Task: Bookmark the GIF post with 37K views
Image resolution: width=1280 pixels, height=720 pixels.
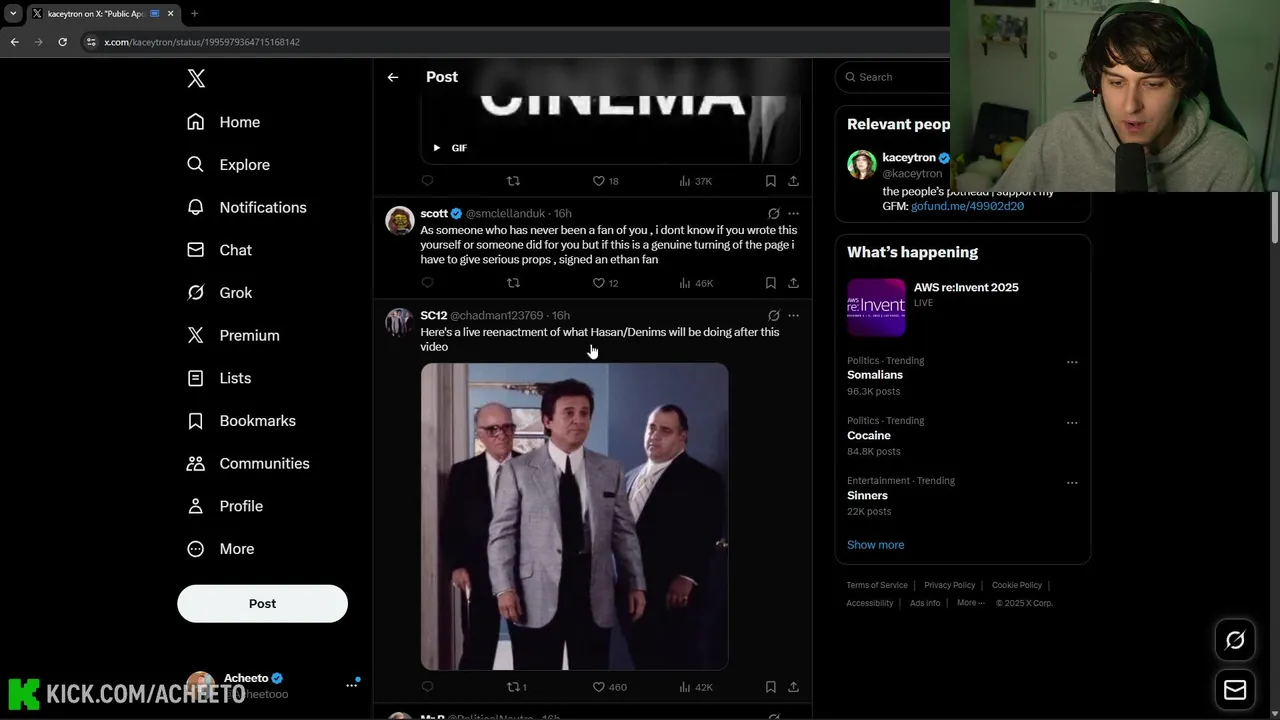Action: tap(770, 181)
